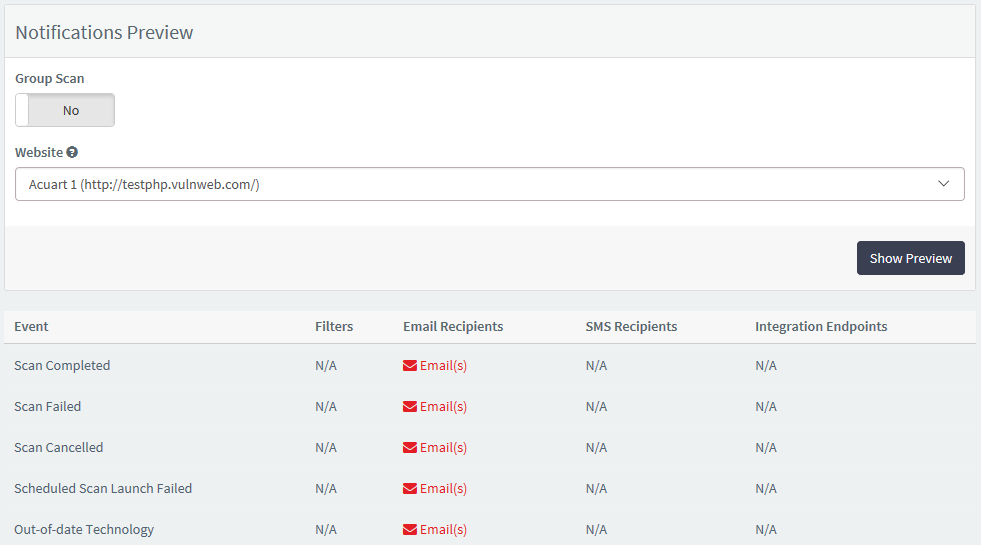Image resolution: width=981 pixels, height=545 pixels.
Task: Click SMS N/A in Scheduled Scan Launch Failed row
Action: pos(596,489)
